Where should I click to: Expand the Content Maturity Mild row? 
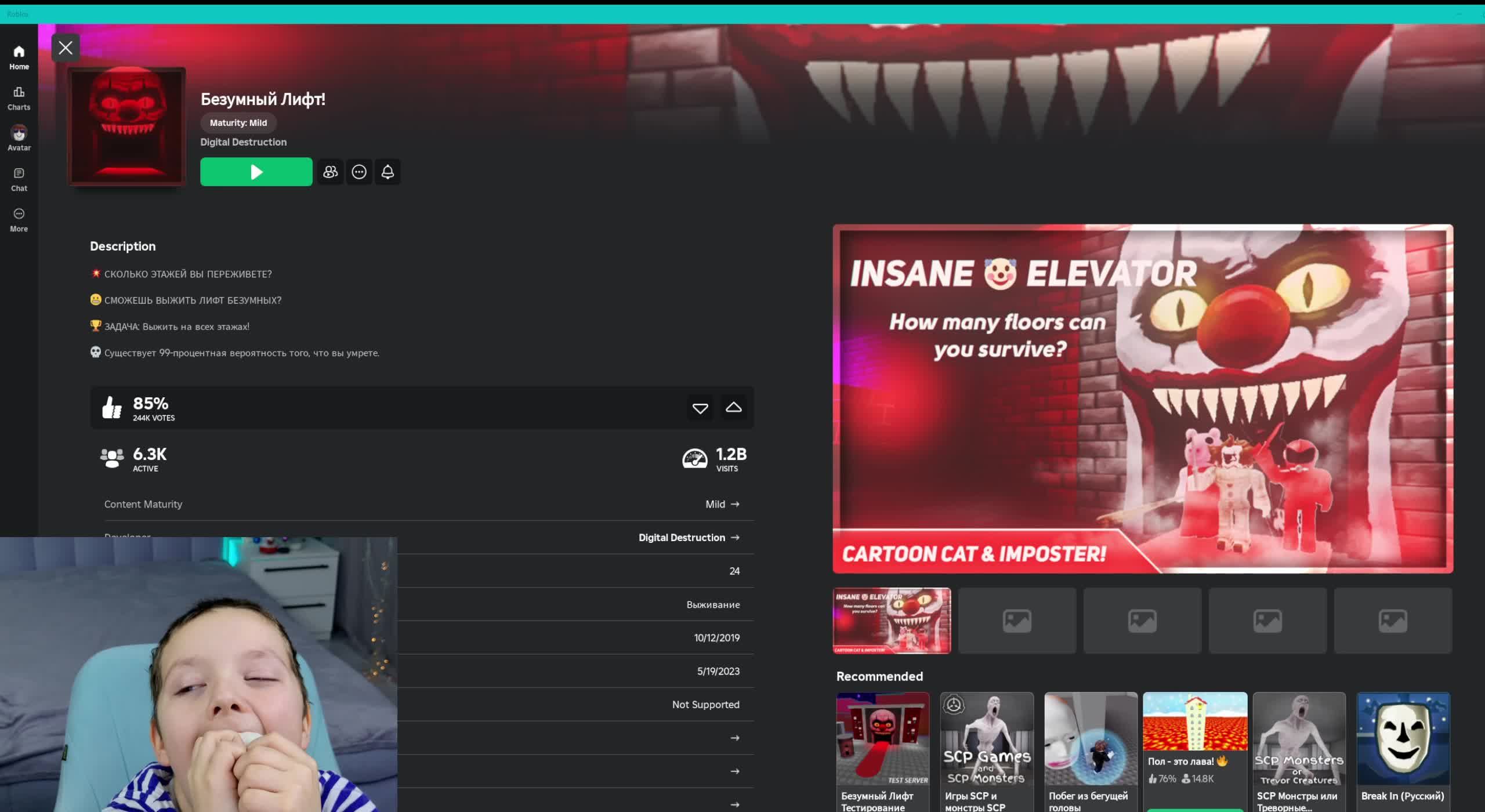coord(429,504)
